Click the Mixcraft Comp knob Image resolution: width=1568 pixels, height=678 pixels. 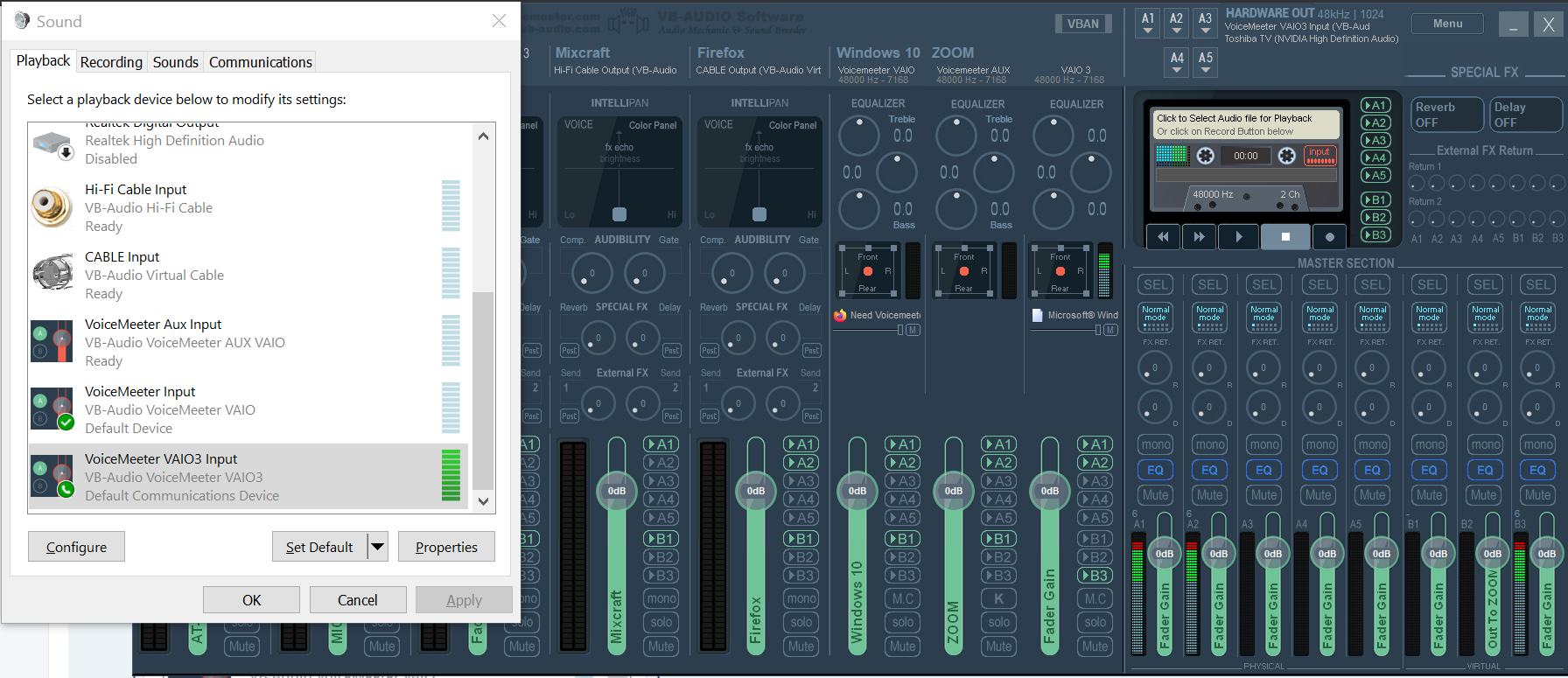(x=592, y=274)
